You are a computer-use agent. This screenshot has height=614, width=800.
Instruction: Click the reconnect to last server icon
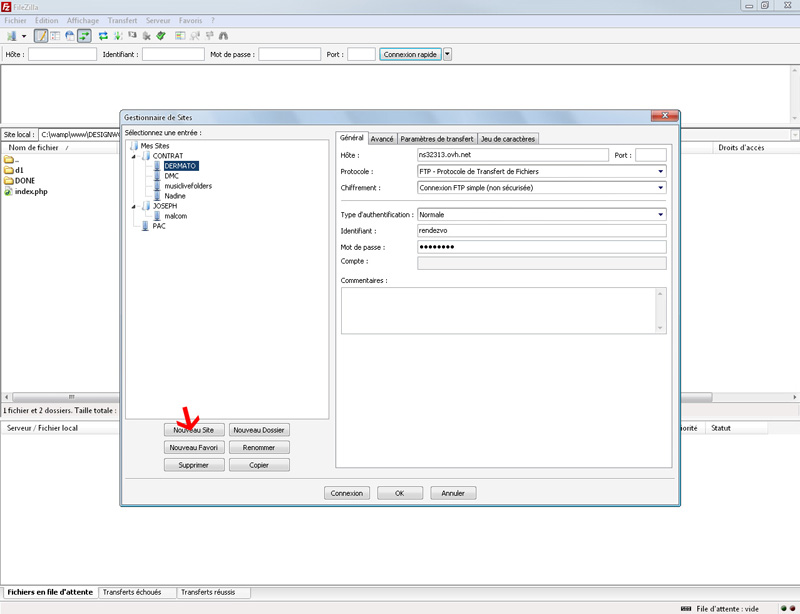click(161, 36)
